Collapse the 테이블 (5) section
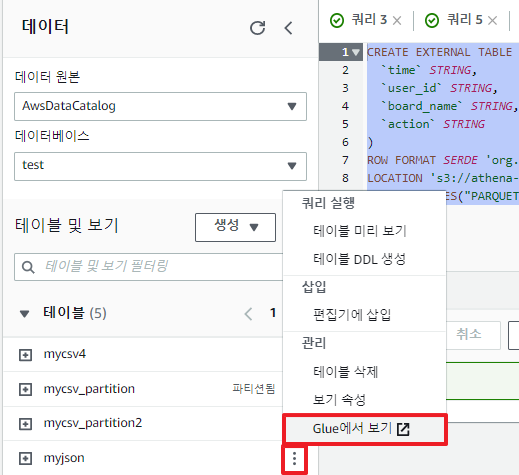The height and width of the screenshot is (475, 519). (24, 313)
